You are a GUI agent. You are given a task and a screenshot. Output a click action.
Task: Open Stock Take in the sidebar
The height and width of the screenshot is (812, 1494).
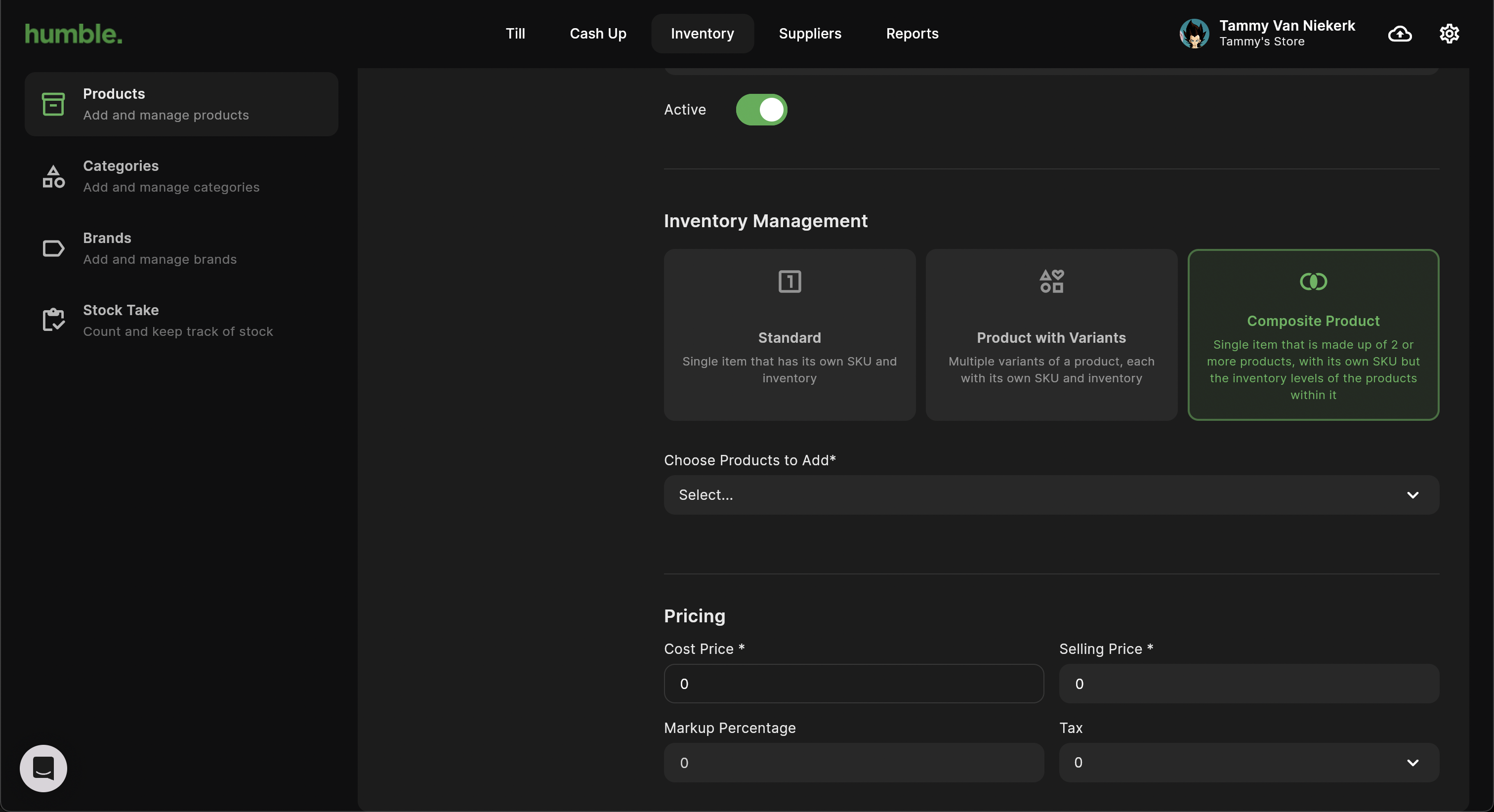click(x=181, y=320)
